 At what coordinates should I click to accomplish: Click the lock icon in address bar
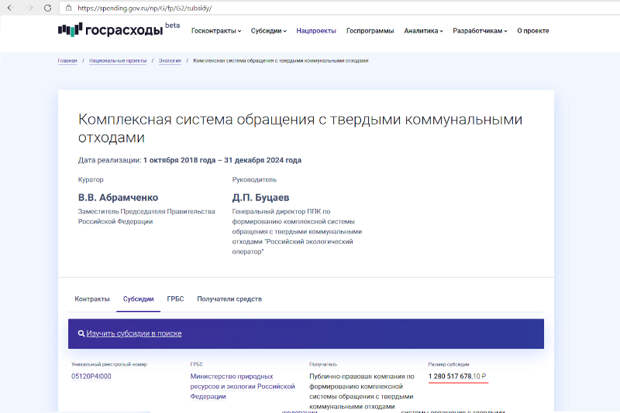(x=68, y=8)
